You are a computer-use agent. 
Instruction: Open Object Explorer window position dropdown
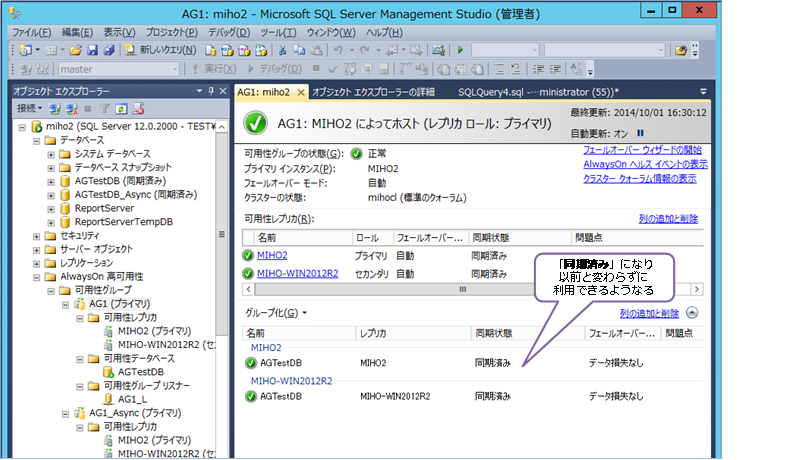pyautogui.click(x=199, y=91)
